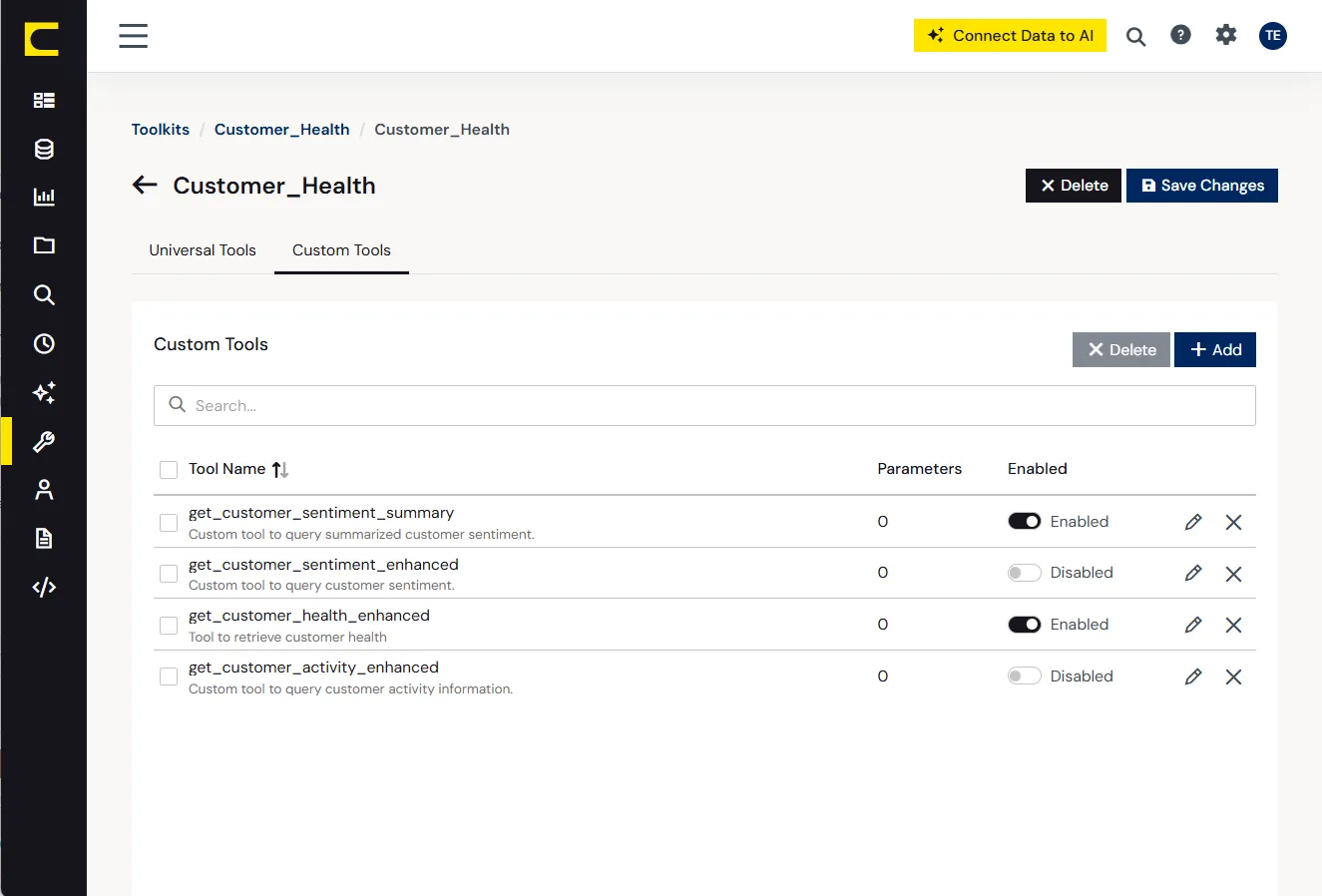Click 'Tool to retrieve customer health' description

[287, 638]
